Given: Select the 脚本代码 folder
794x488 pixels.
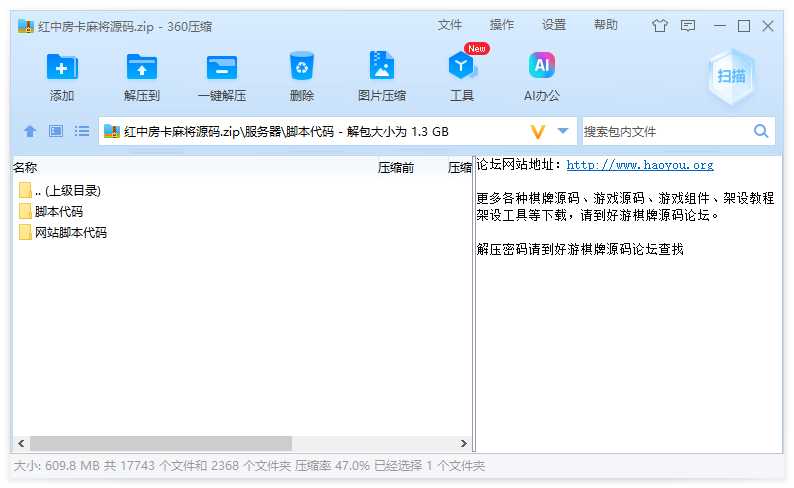Looking at the screenshot, I should [242, 211].
